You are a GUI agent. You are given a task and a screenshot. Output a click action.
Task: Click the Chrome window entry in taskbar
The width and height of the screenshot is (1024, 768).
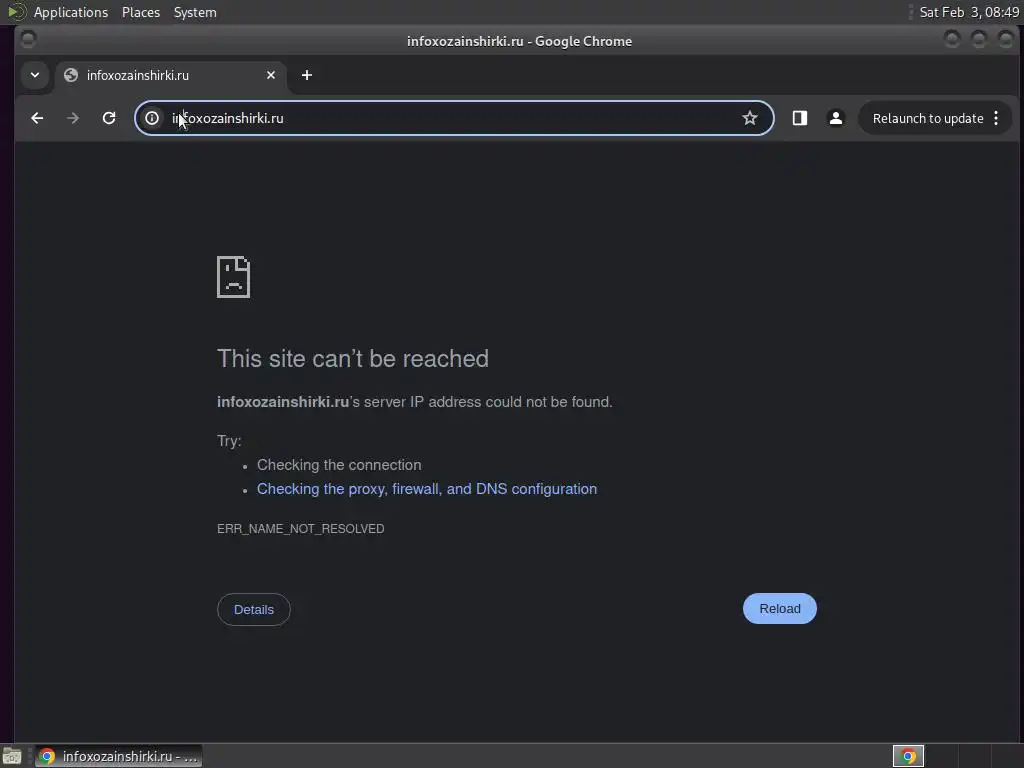(118, 756)
